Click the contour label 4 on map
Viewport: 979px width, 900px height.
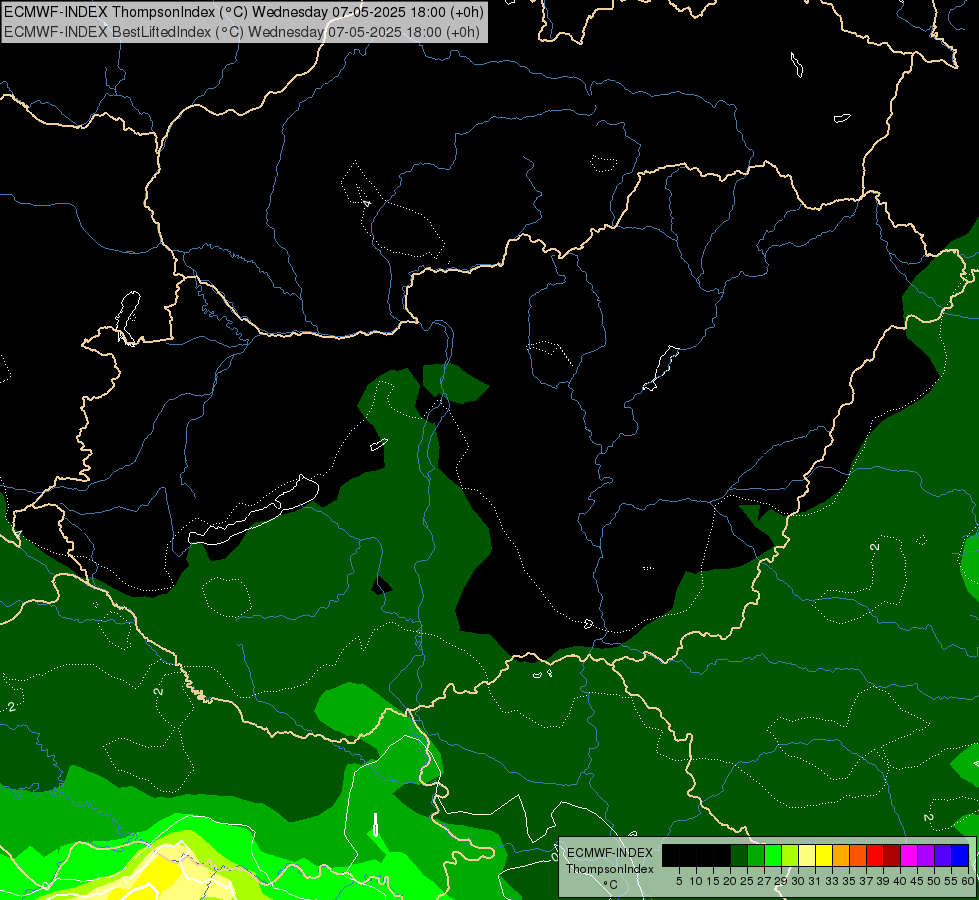pos(367,203)
